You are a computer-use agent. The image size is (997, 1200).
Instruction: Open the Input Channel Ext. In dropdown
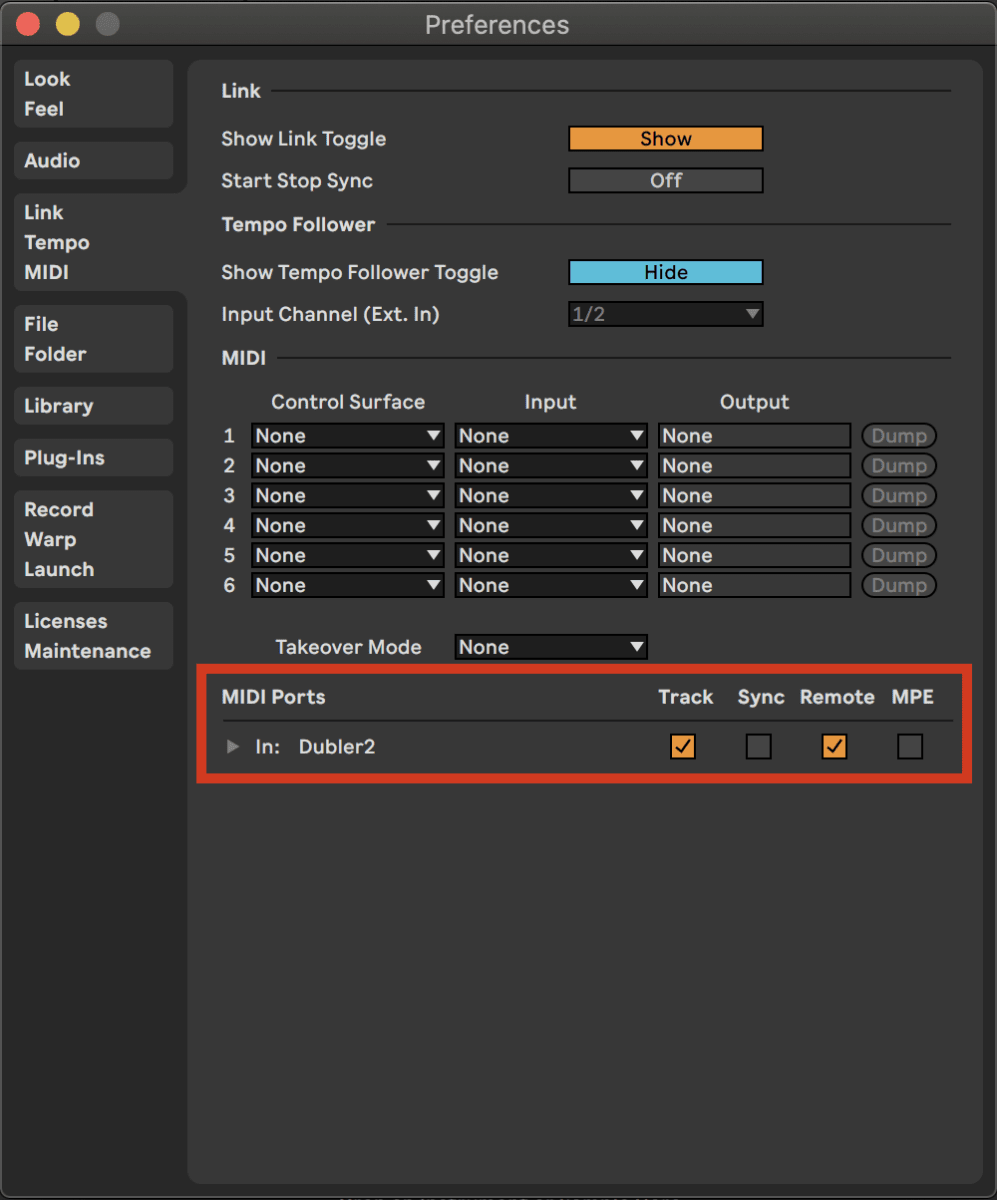665,314
